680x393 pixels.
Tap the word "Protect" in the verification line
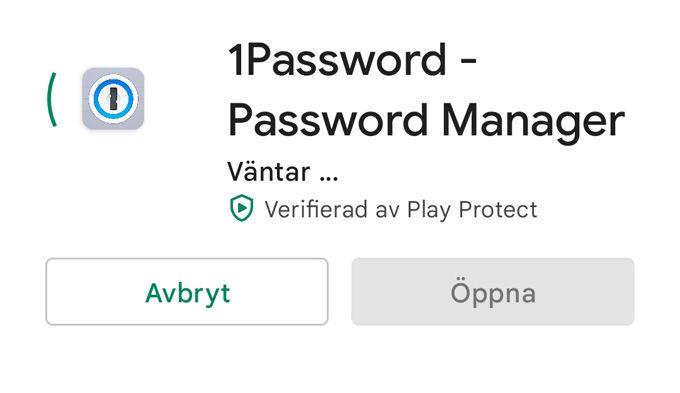point(498,210)
